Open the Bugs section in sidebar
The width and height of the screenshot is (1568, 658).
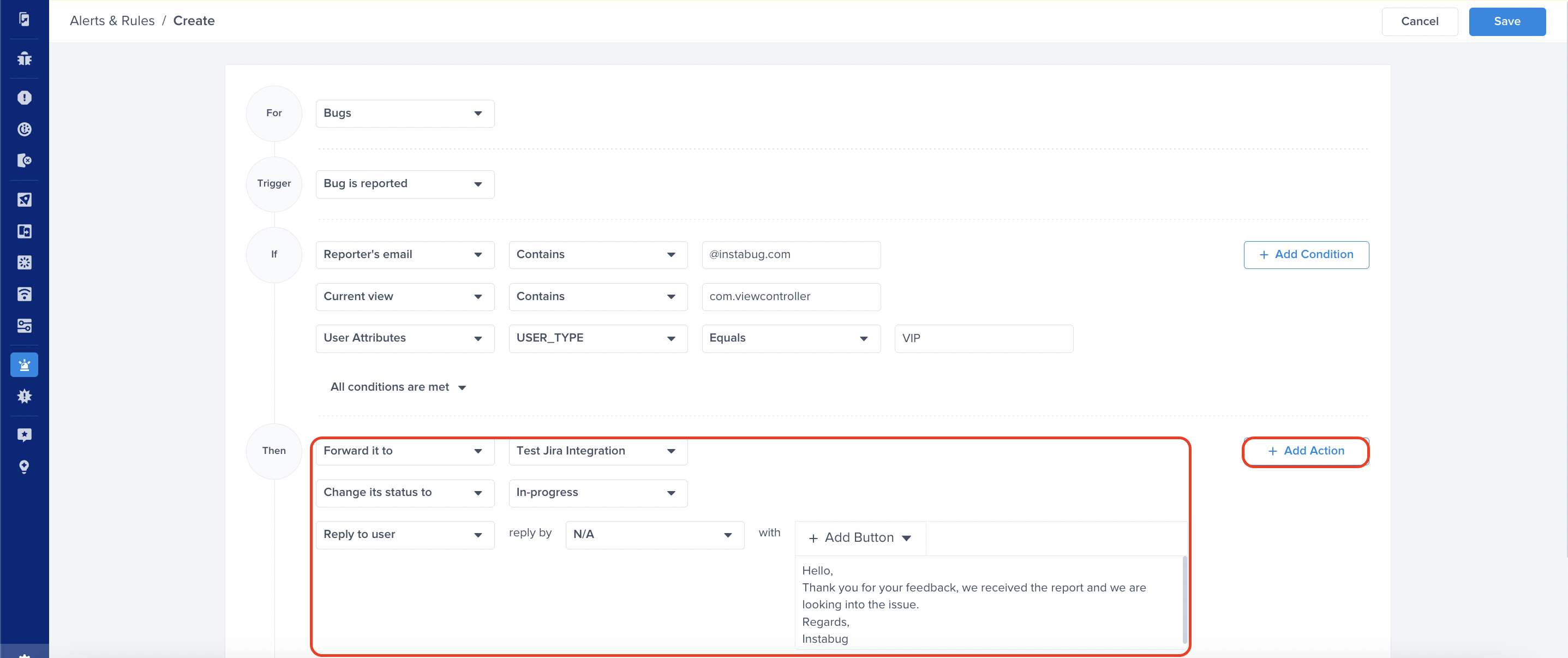point(25,58)
